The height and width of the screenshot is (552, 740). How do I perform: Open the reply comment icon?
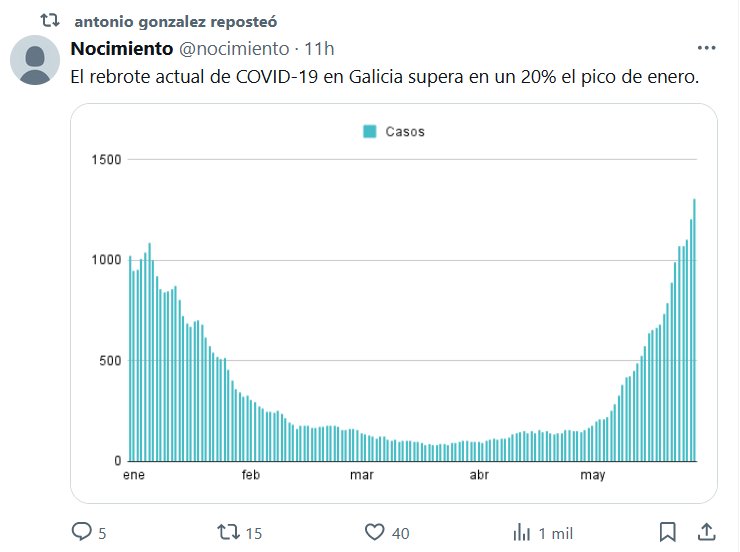point(82,532)
